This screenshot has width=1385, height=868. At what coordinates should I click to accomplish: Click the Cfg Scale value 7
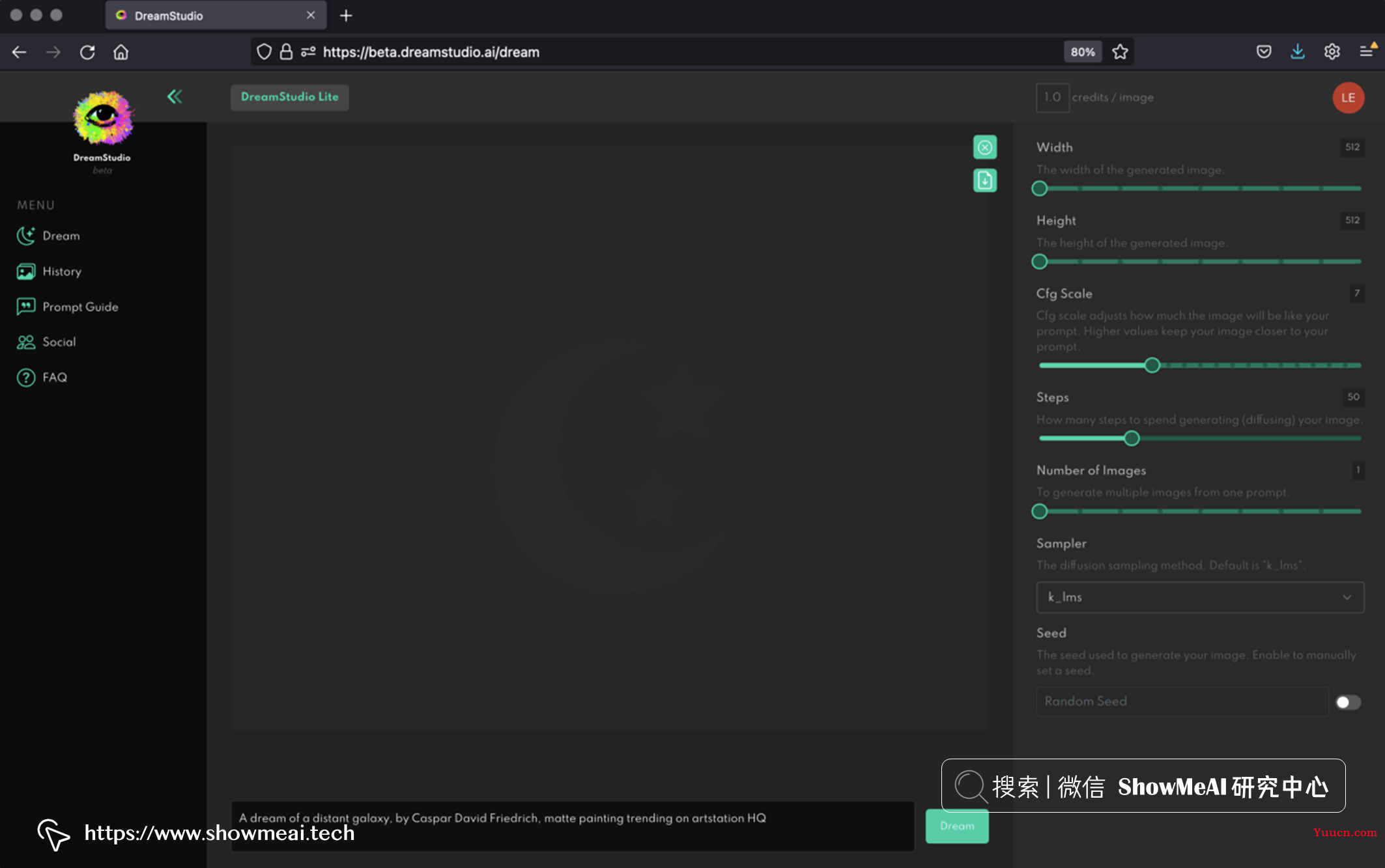coord(1357,293)
